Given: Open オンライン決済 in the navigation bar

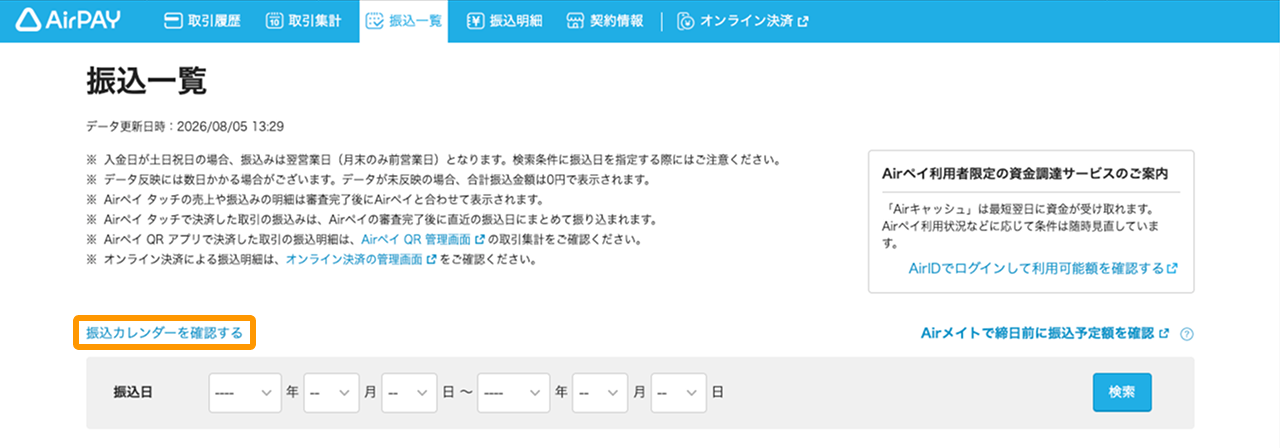Looking at the screenshot, I should click(x=742, y=21).
